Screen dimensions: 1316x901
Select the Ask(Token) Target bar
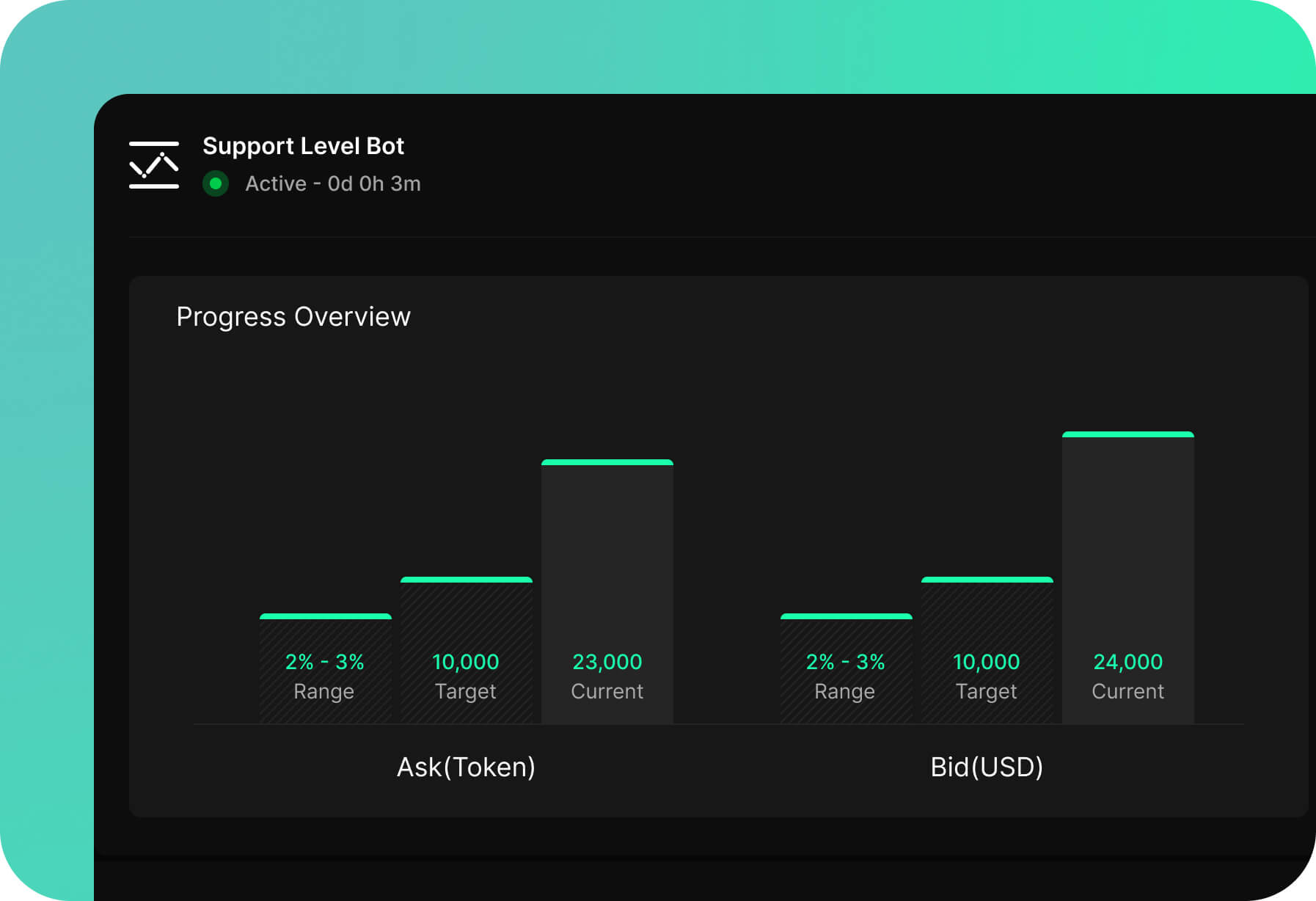coord(467,609)
